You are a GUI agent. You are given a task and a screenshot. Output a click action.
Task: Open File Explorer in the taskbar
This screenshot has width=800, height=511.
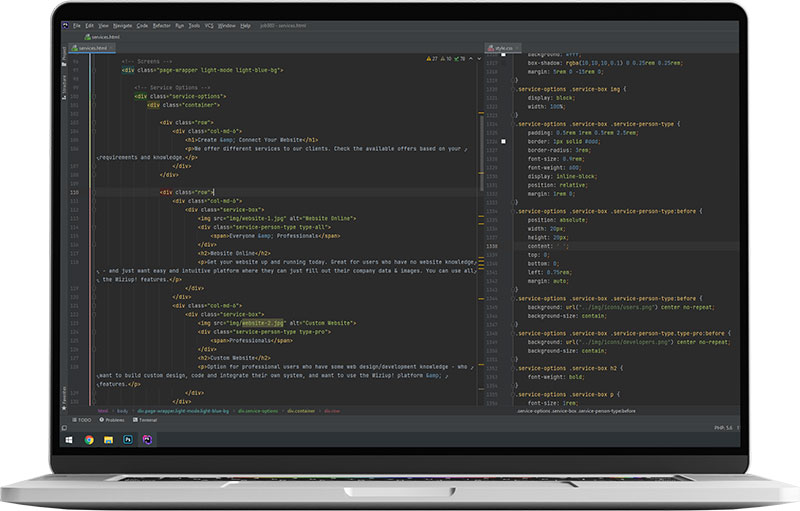pyautogui.click(x=108, y=439)
